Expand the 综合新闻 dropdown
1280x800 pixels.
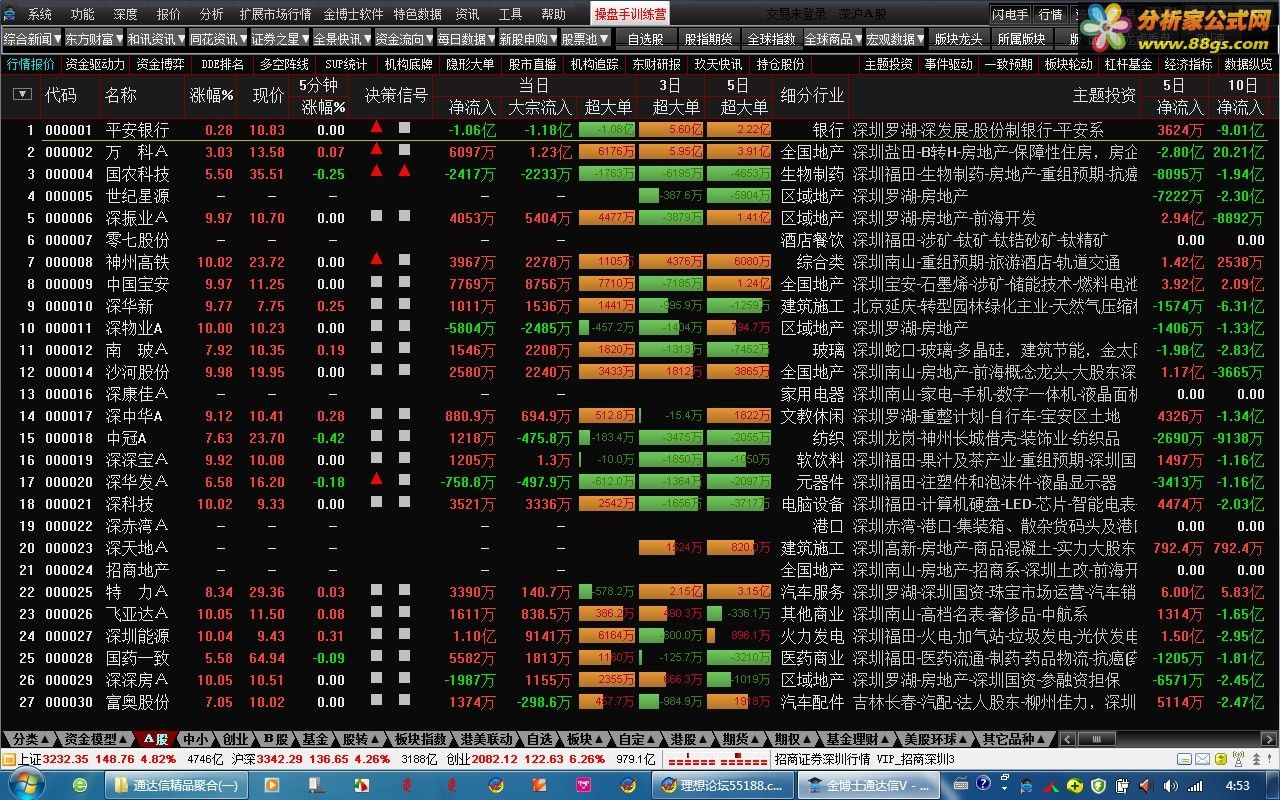31,39
